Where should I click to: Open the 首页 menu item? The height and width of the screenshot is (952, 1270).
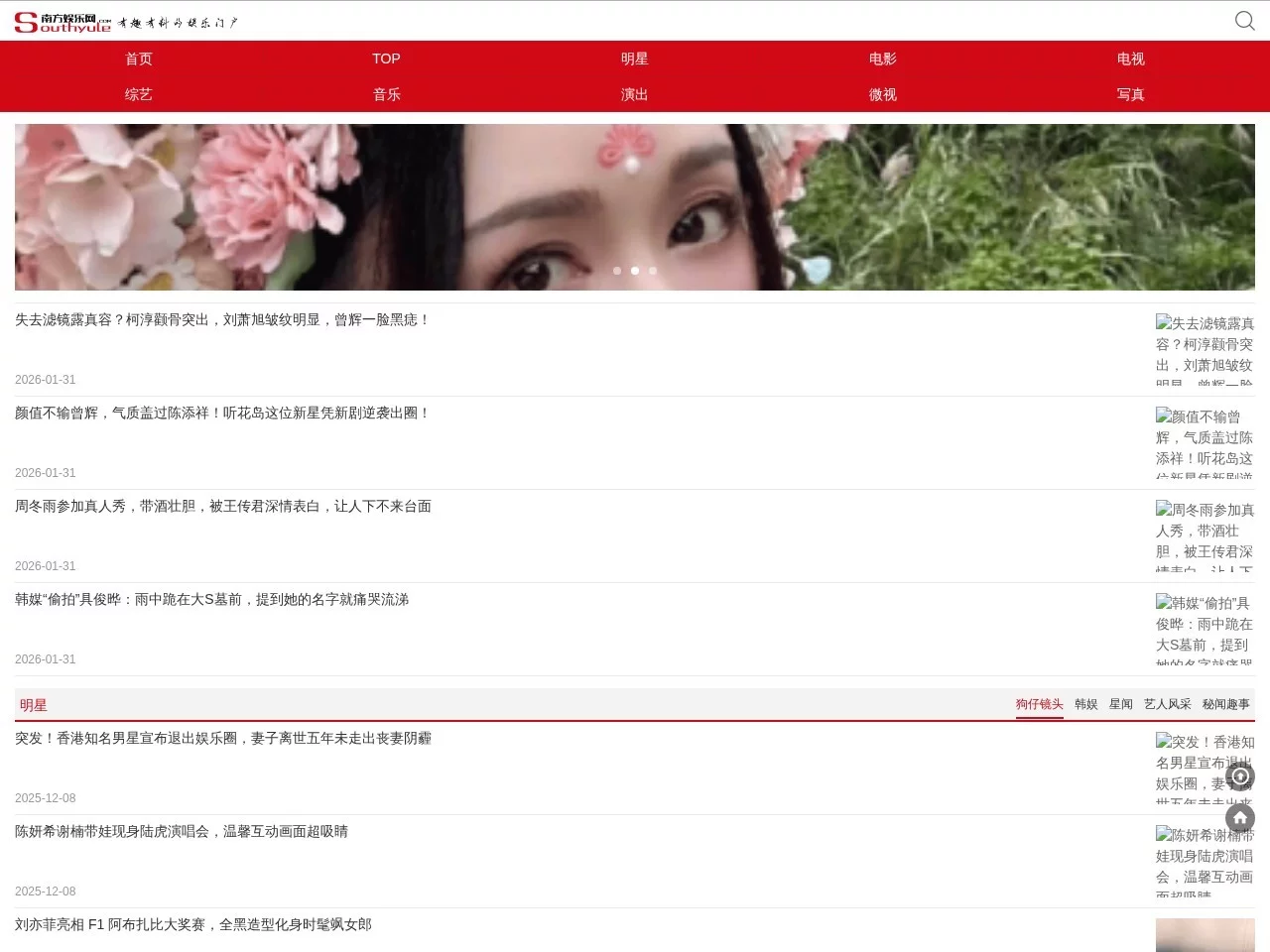tap(138, 59)
